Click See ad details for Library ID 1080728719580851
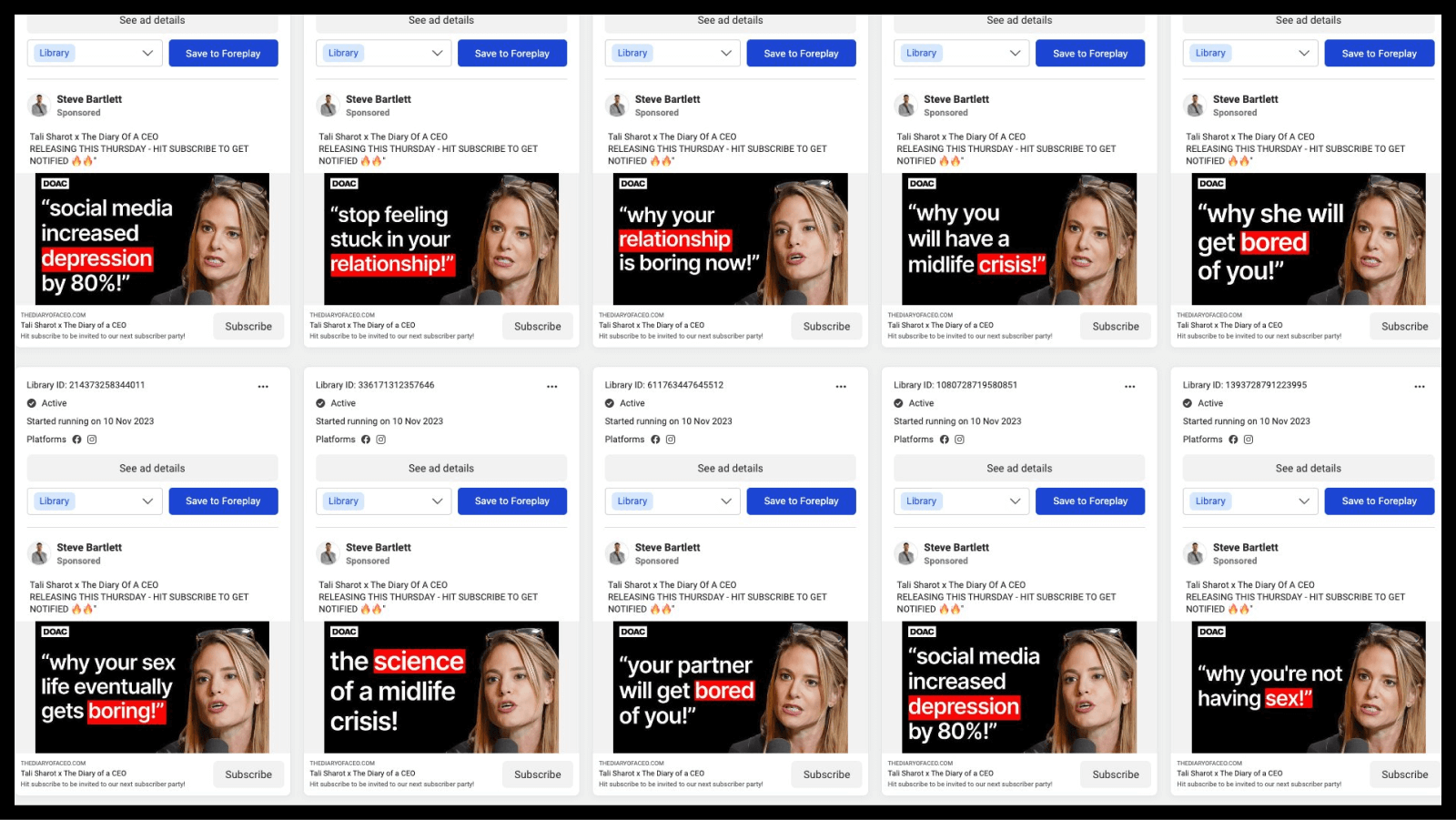Image resolution: width=1456 pixels, height=820 pixels. [x=1019, y=469]
